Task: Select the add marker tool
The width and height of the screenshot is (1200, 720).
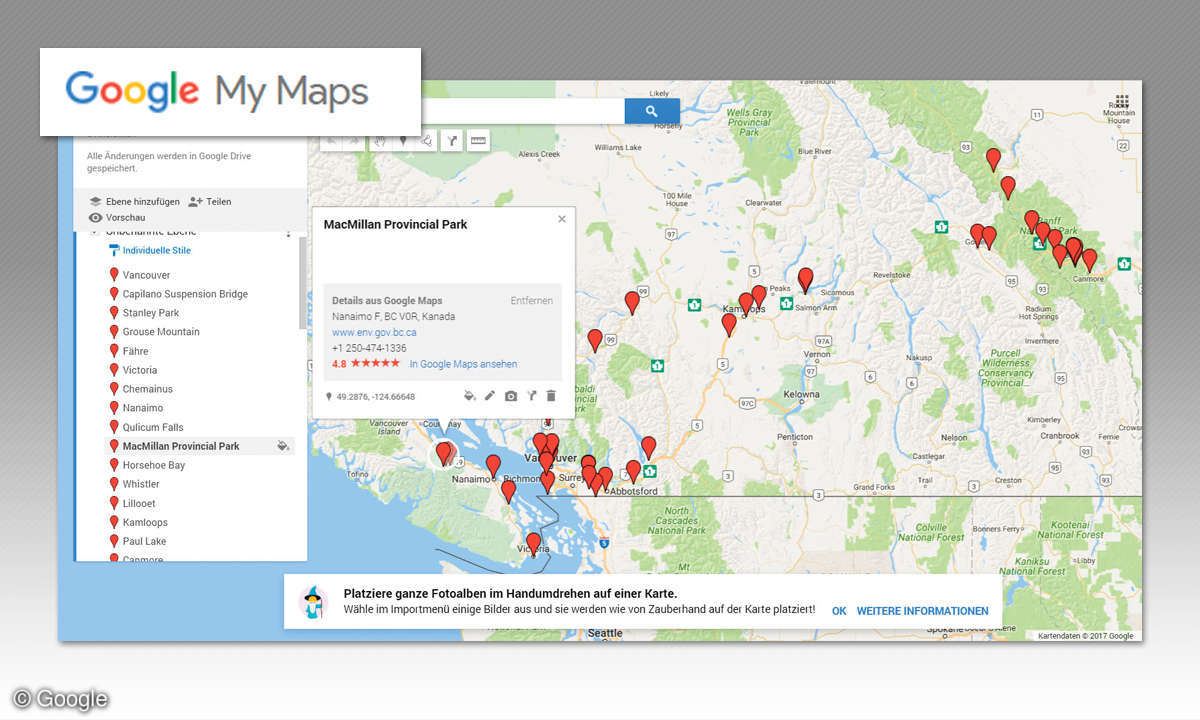Action: coord(403,141)
